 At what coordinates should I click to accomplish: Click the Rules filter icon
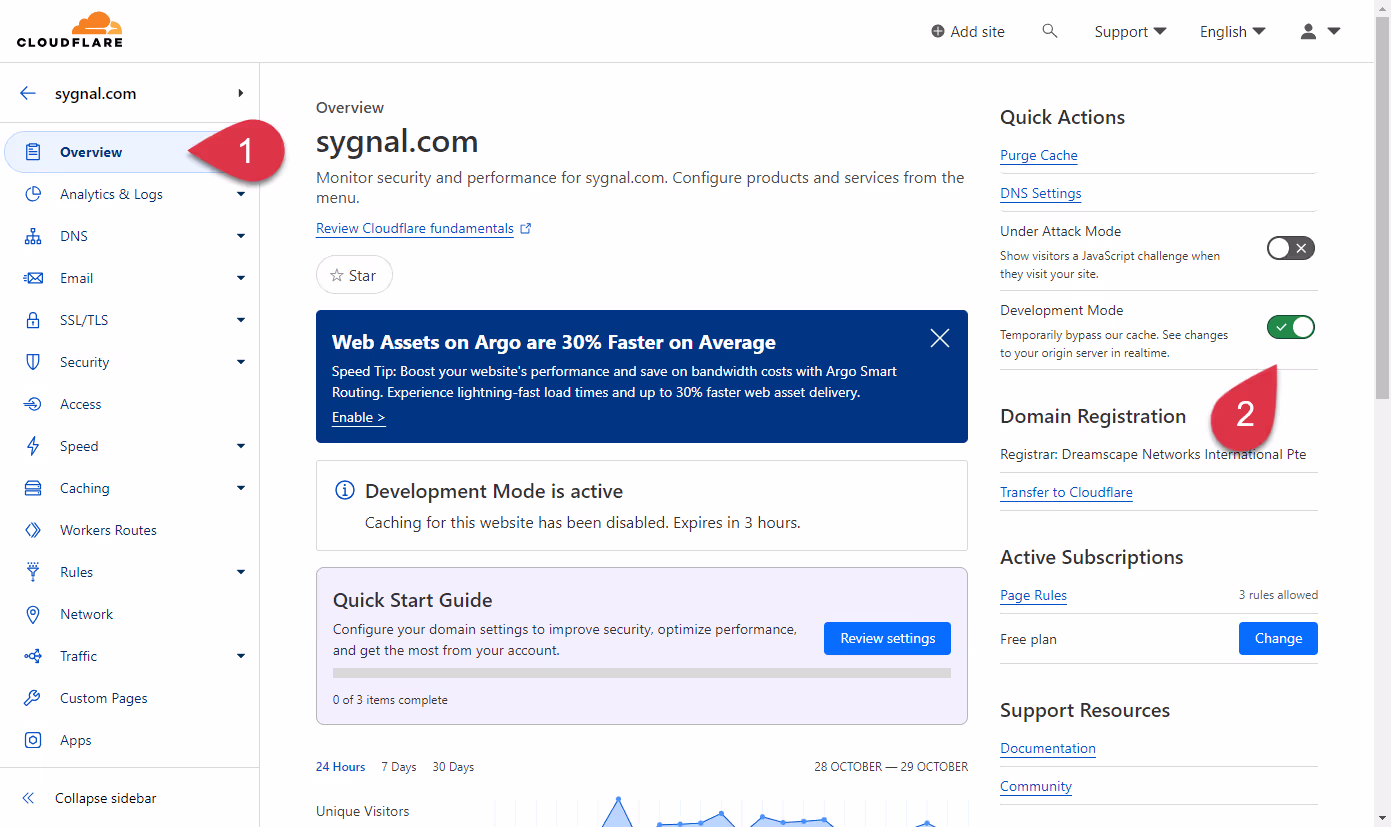[x=33, y=572]
